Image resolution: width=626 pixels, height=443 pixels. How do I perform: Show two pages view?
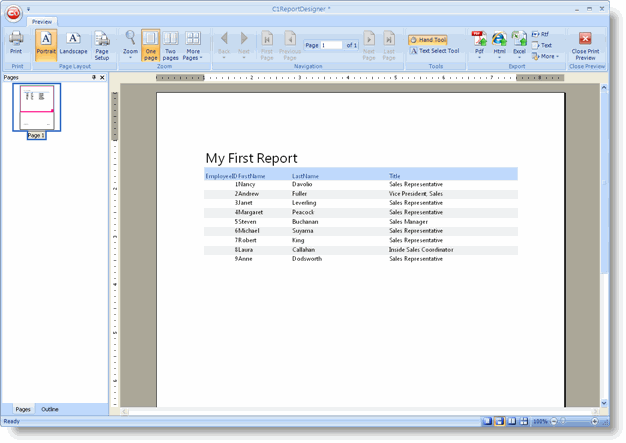point(171,44)
